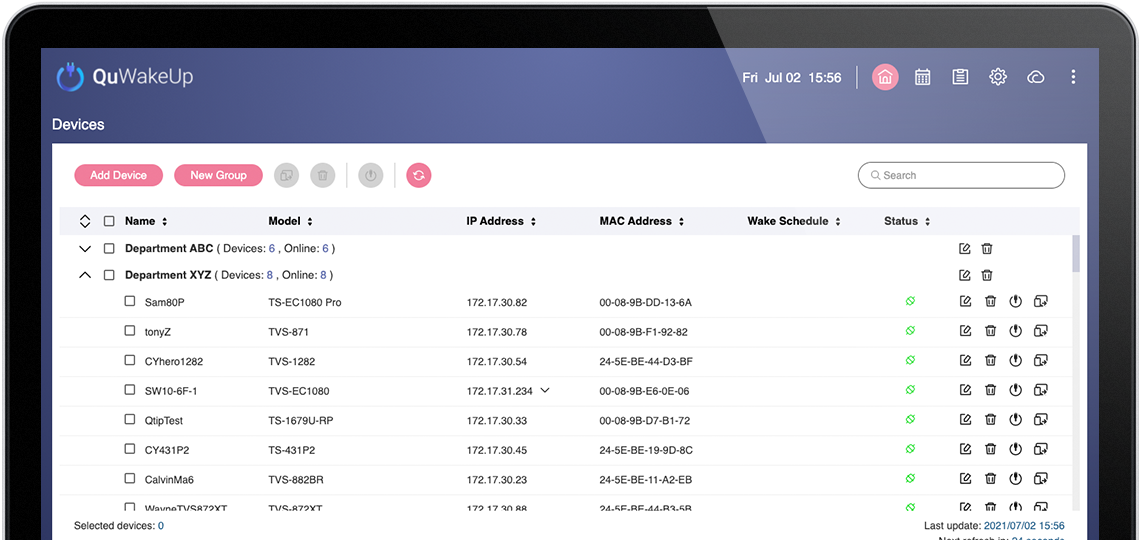Sort devices by the Model column
1140x540 pixels.
tap(290, 221)
